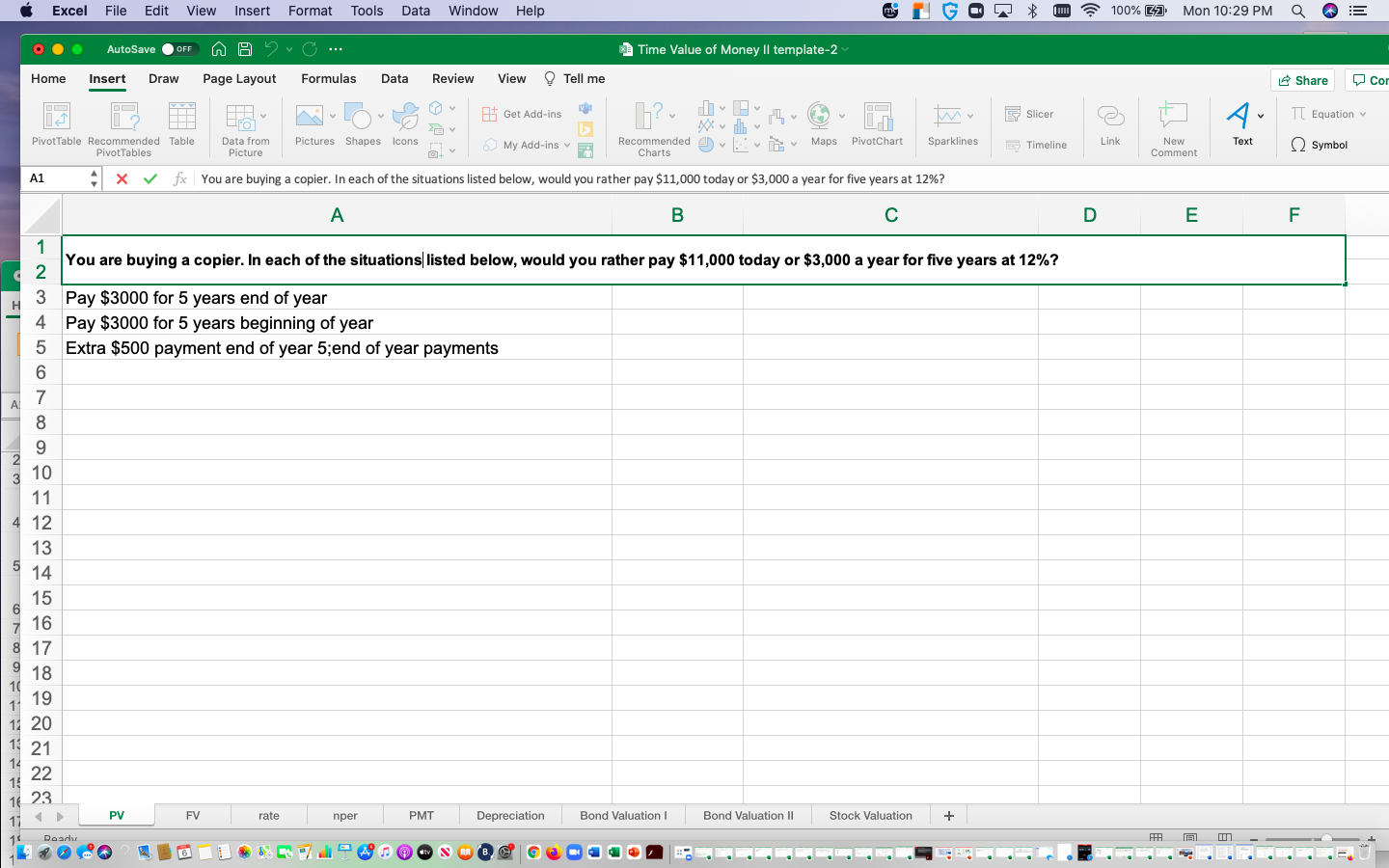Open the Formulas ribbon tab

click(x=328, y=78)
